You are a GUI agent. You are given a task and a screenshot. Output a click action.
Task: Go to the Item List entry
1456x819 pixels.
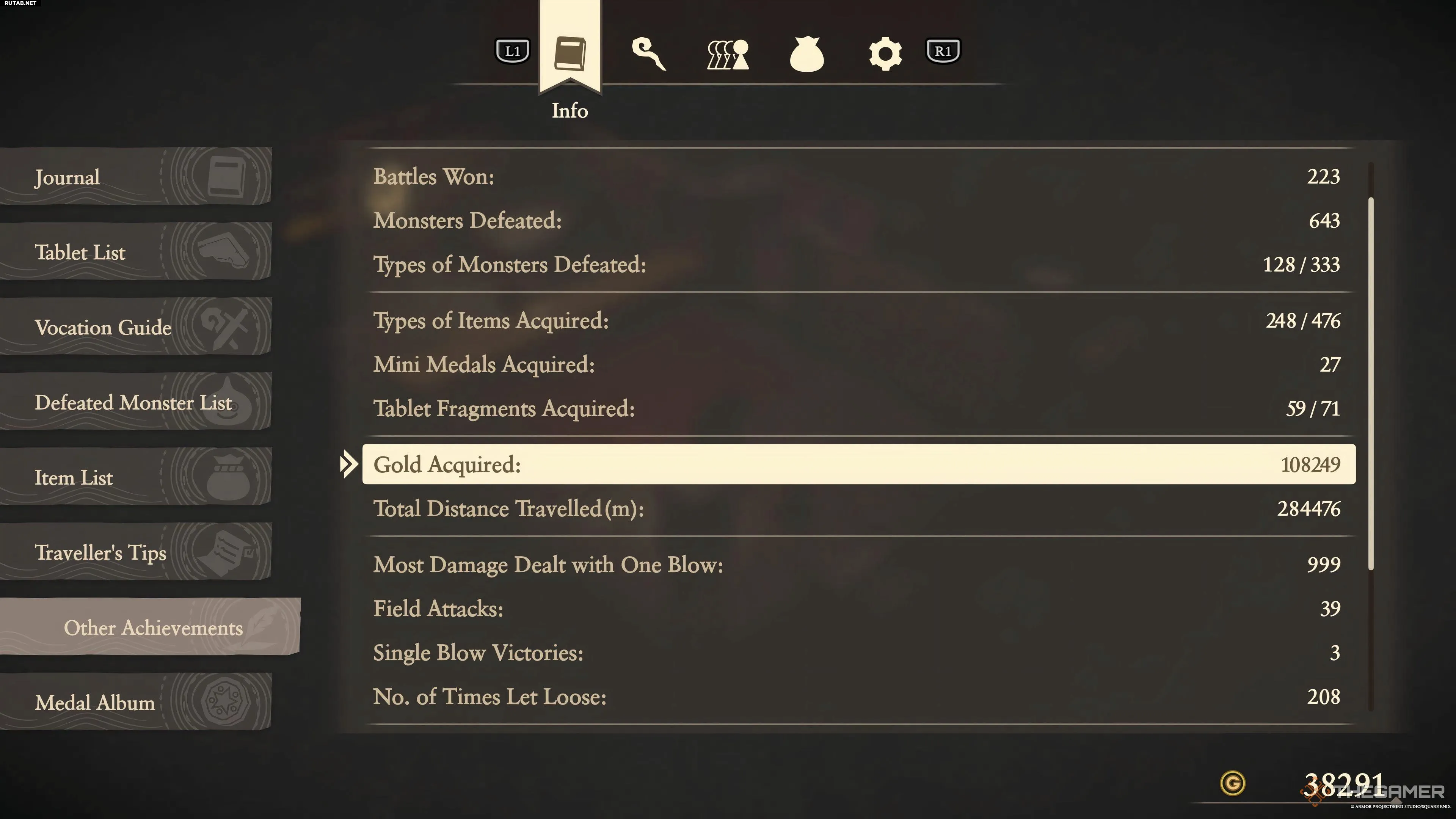coord(136,478)
